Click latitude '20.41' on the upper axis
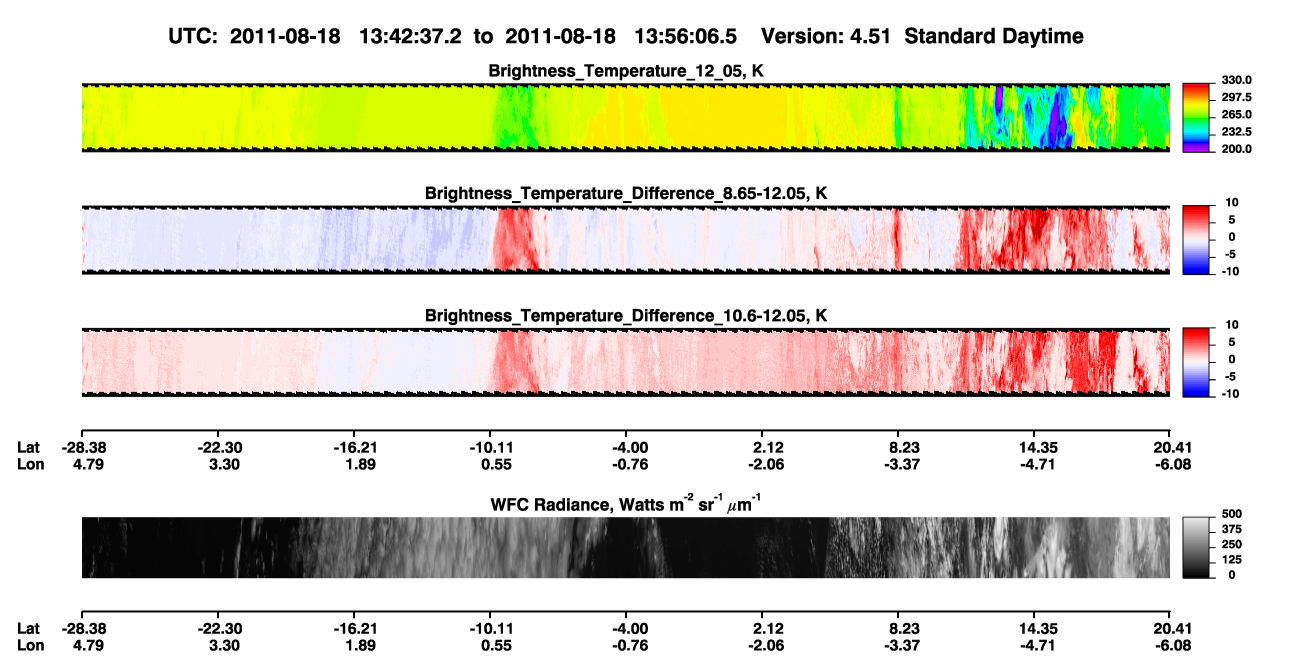 point(1171,448)
